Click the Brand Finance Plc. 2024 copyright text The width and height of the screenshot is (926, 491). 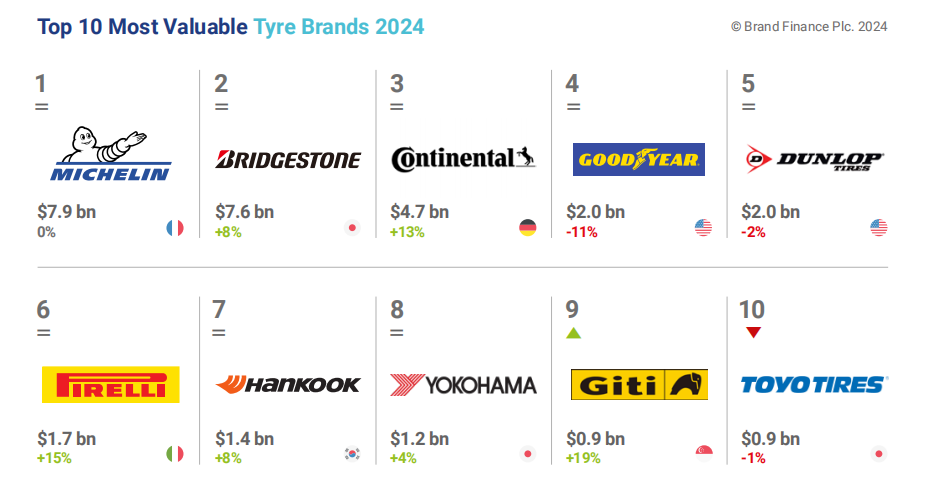(x=809, y=27)
